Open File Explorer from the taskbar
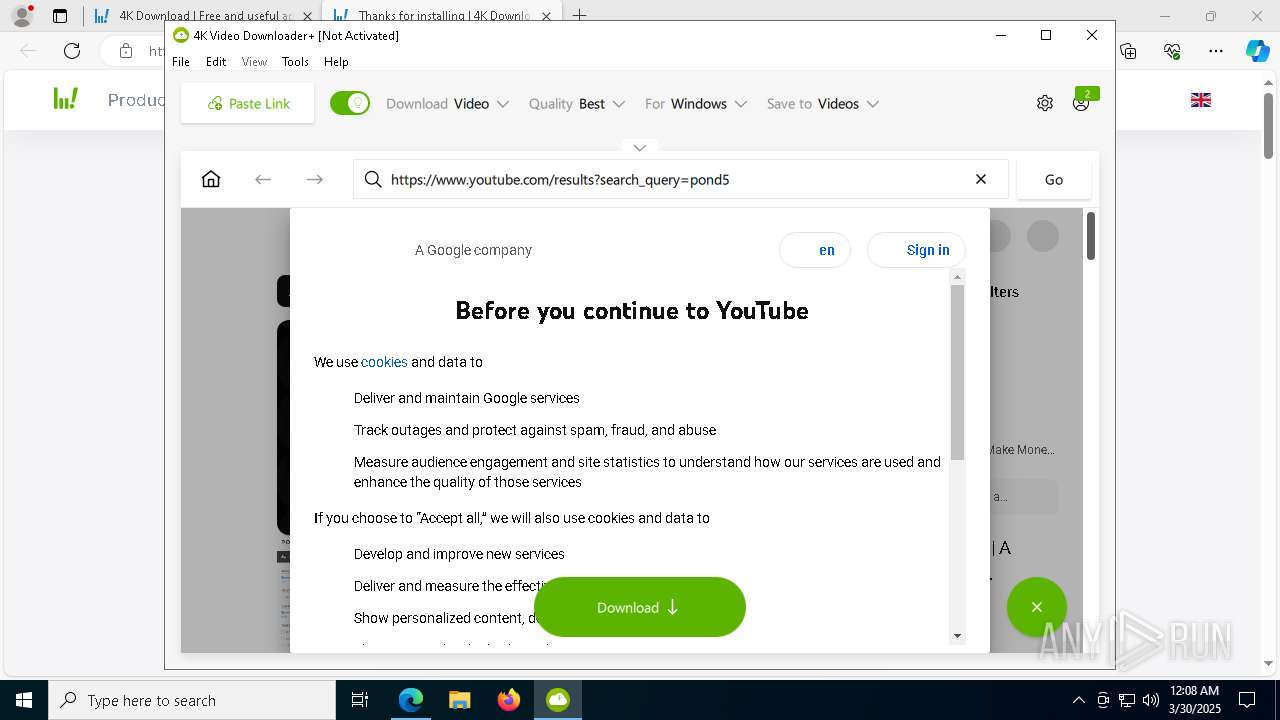Image resolution: width=1280 pixels, height=720 pixels. point(460,700)
